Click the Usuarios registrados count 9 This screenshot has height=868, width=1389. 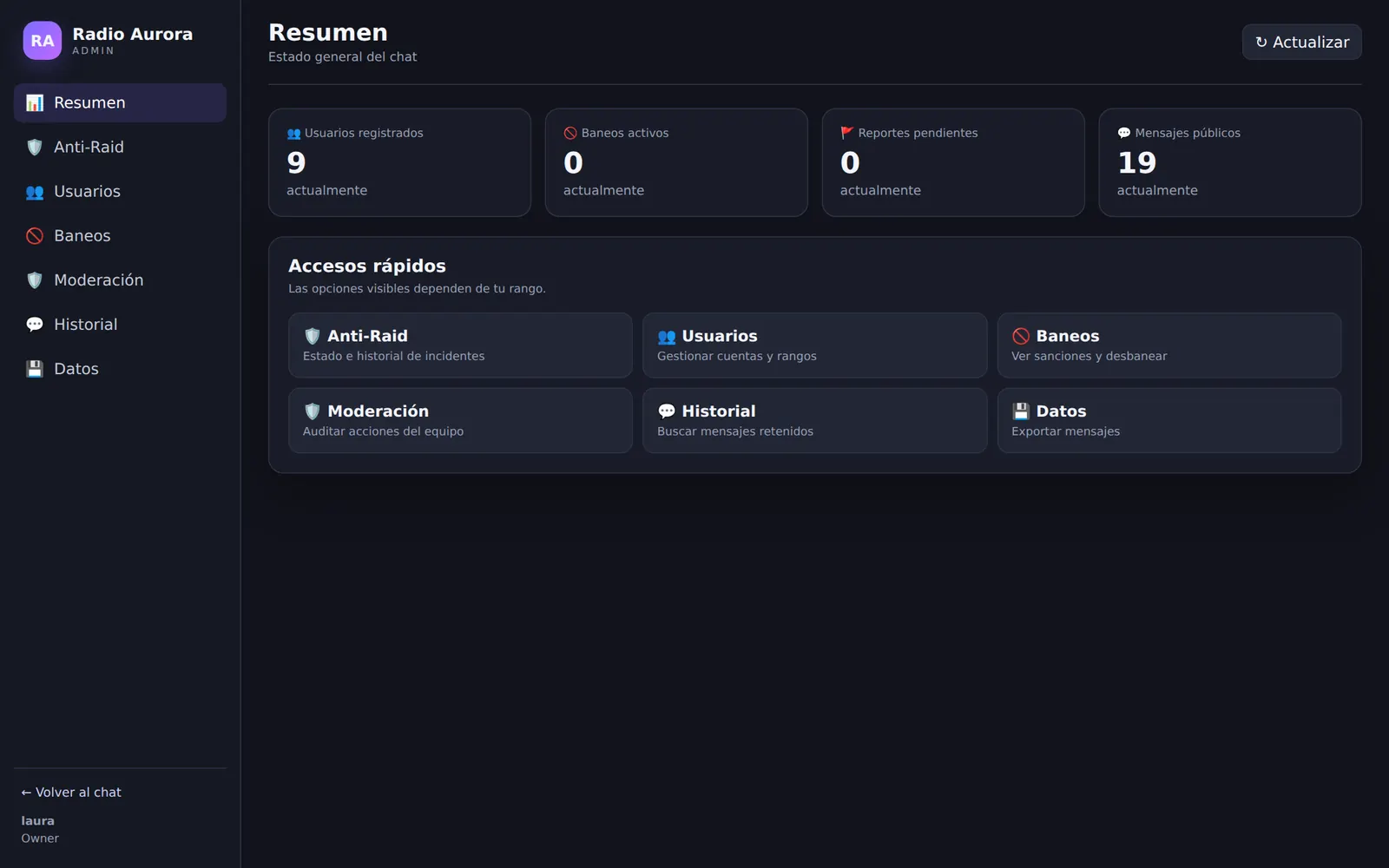click(296, 162)
